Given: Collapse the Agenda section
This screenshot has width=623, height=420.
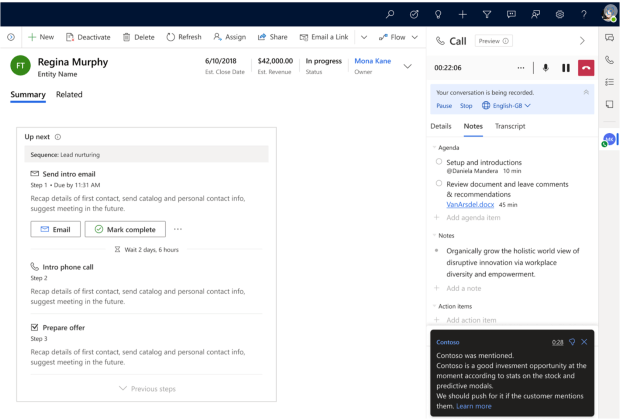Looking at the screenshot, I should click(x=434, y=147).
